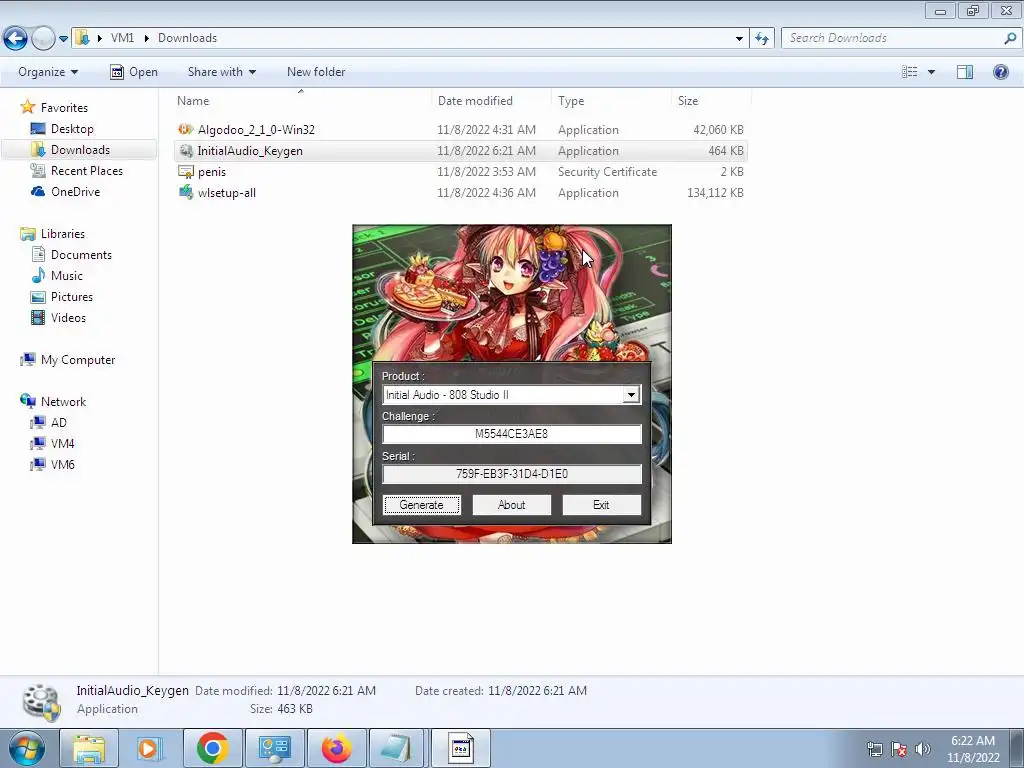Create a New folder from toolbar

316,72
